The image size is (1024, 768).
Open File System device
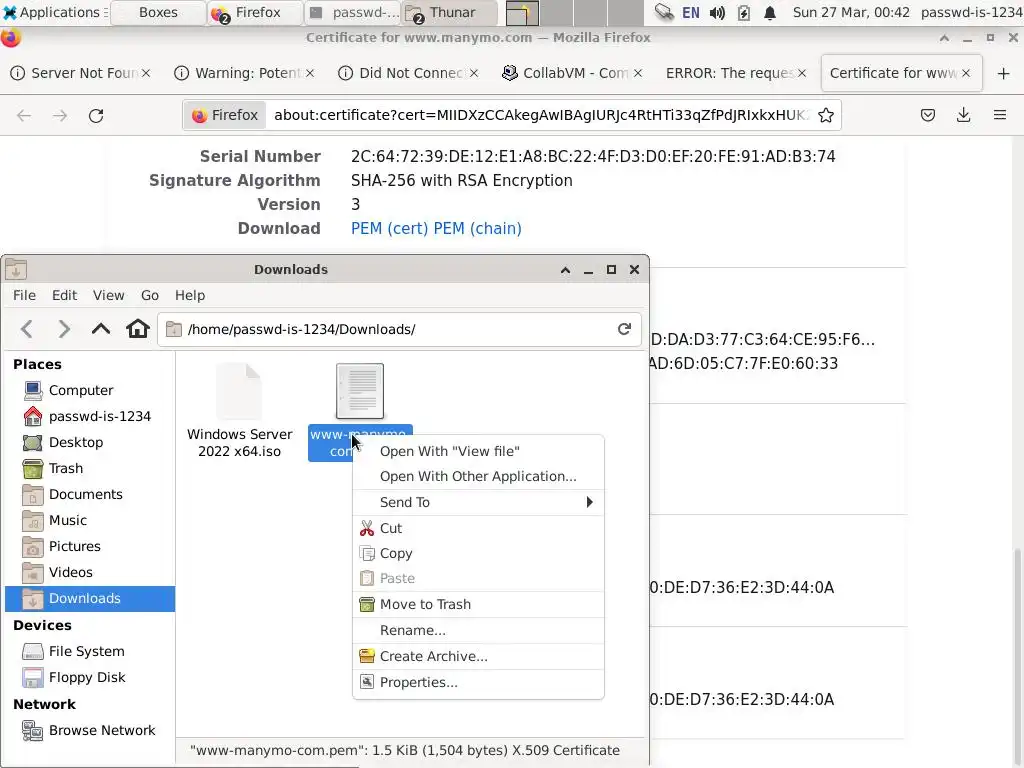tap(89, 652)
